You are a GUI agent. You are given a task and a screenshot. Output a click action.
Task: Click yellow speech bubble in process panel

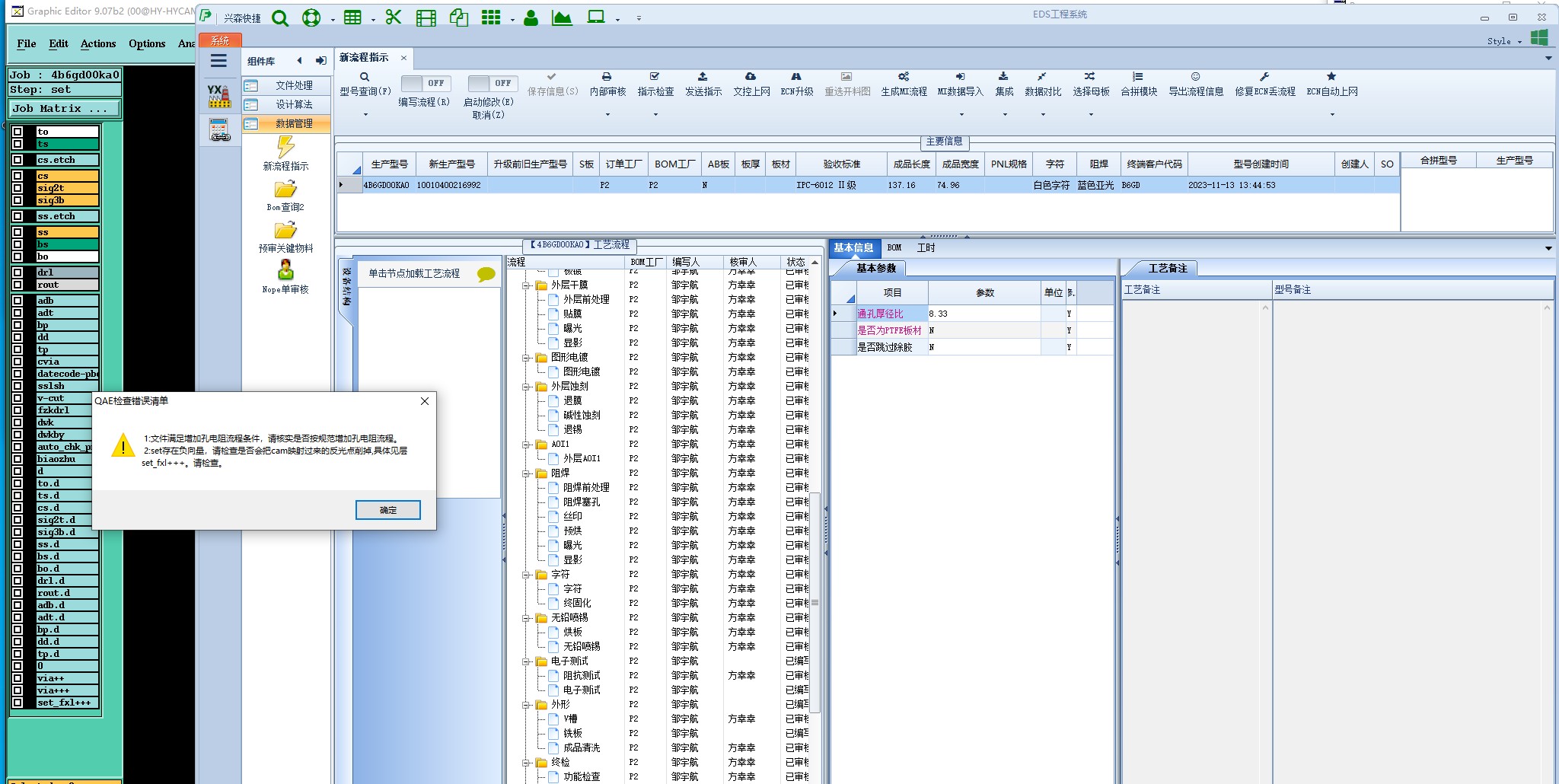486,274
